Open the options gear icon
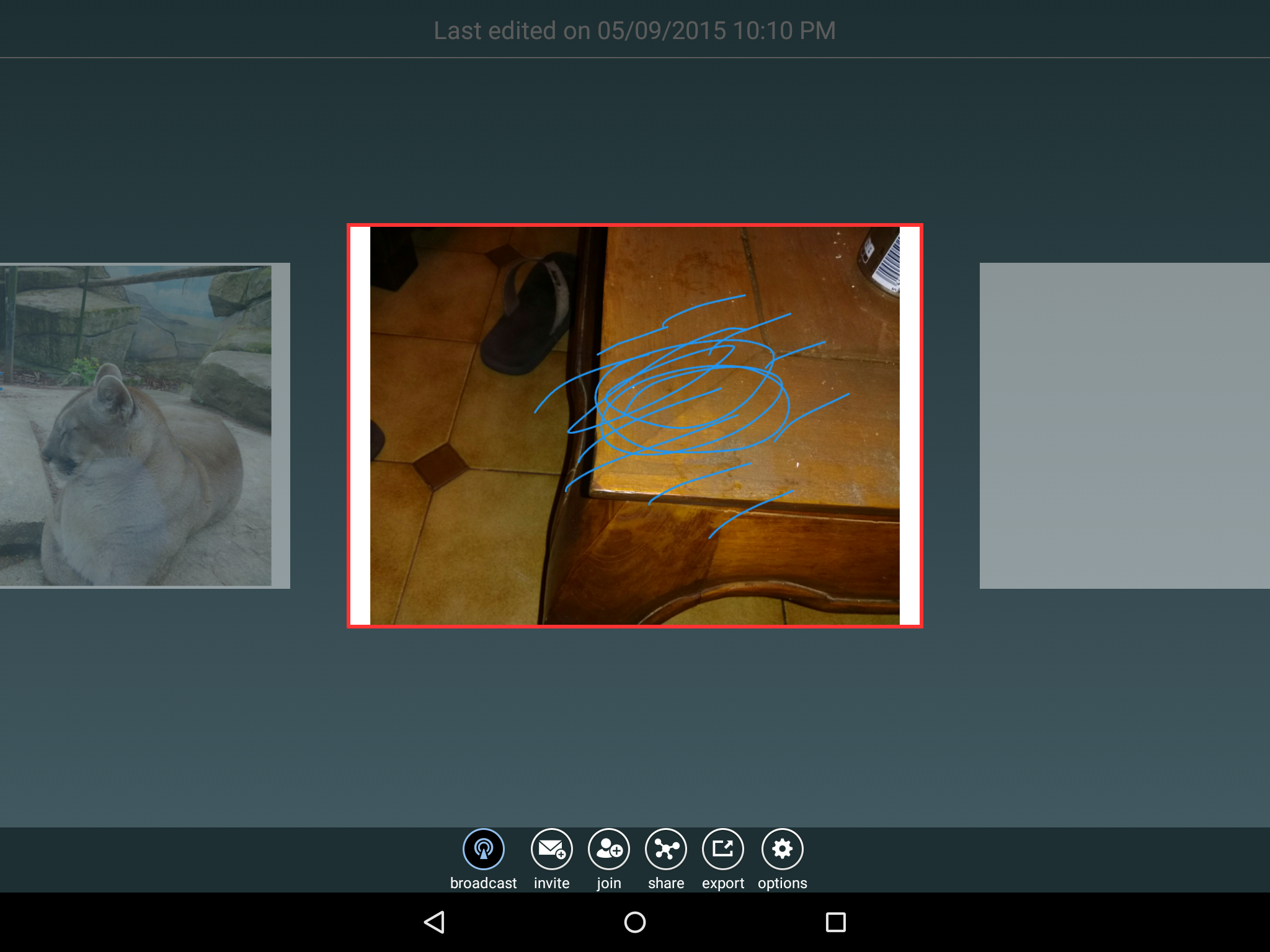Viewport: 1270px width, 952px height. tap(783, 848)
